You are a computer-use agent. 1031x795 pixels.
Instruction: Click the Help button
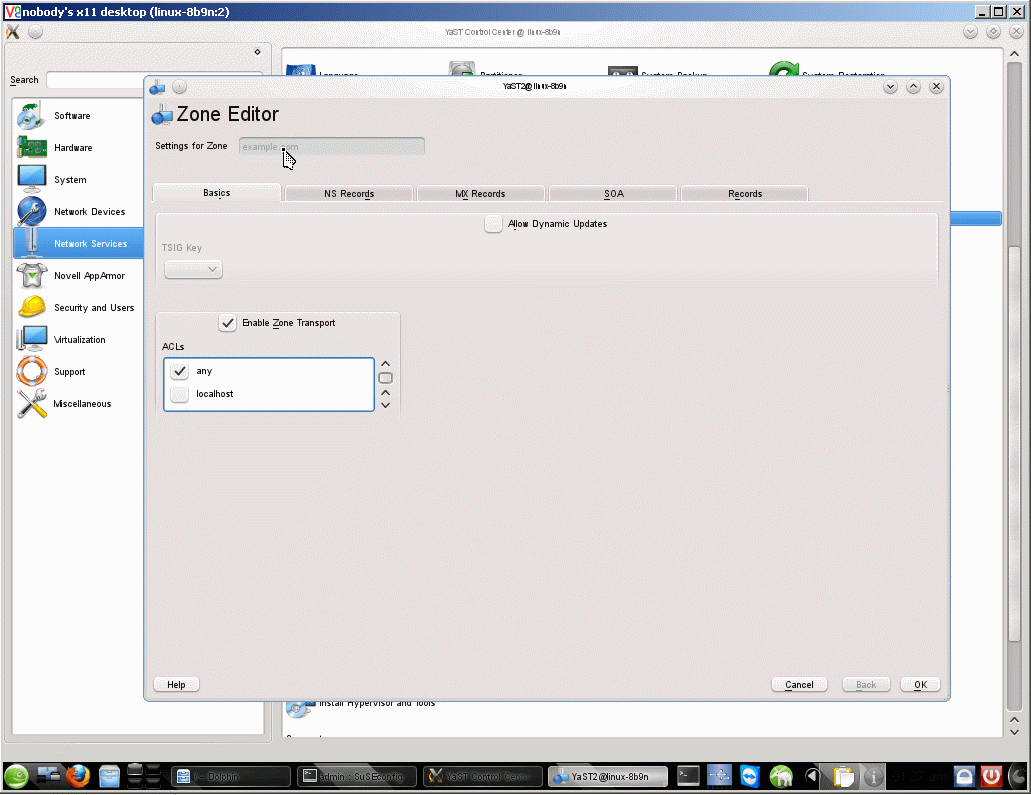coord(176,685)
